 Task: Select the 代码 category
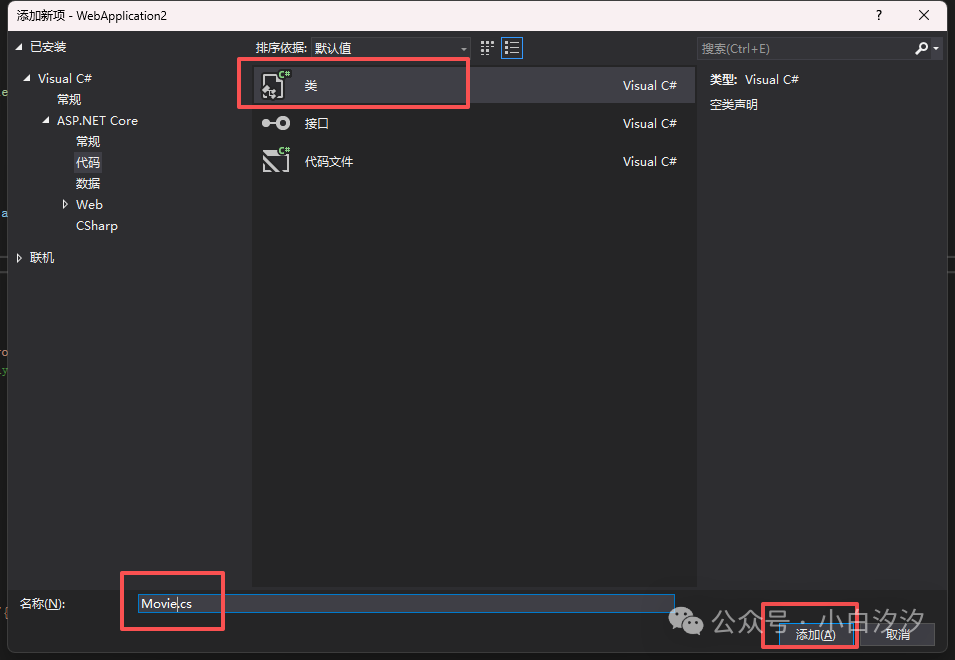(x=88, y=163)
